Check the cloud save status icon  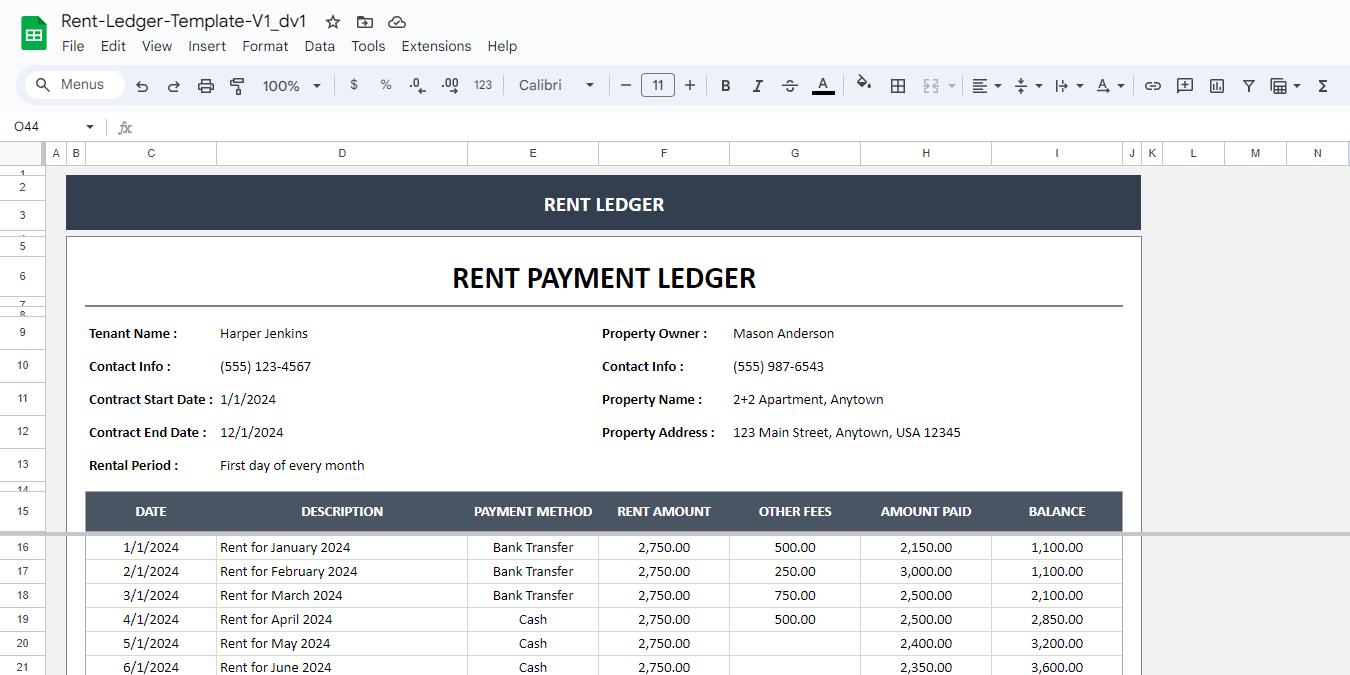(397, 22)
